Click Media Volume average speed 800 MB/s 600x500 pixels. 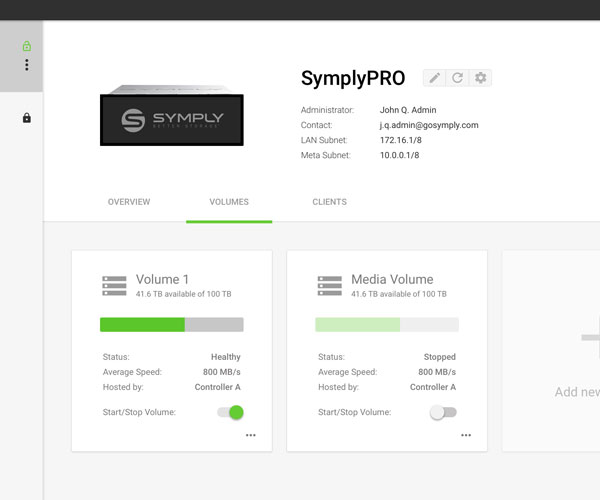[437, 372]
